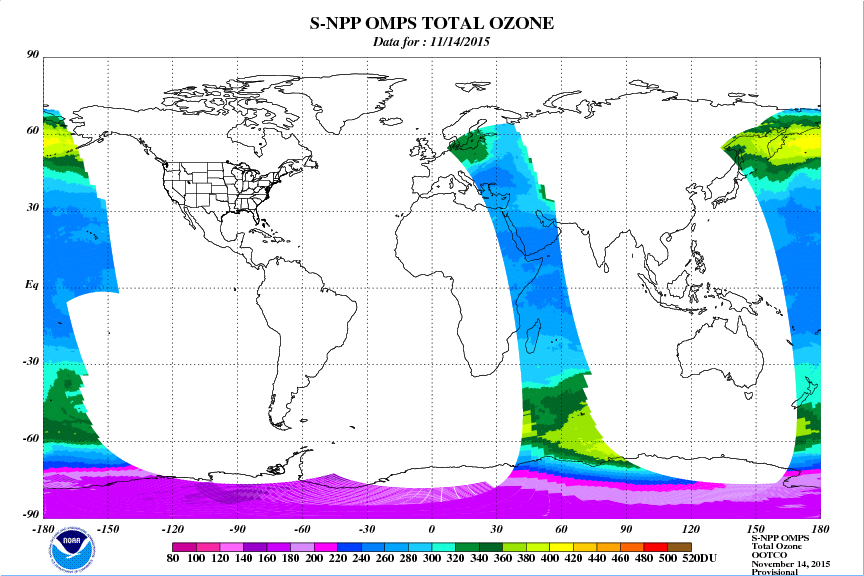Click the latitude axis label '-90' at bottom
This screenshot has height=576, width=864.
[31, 514]
